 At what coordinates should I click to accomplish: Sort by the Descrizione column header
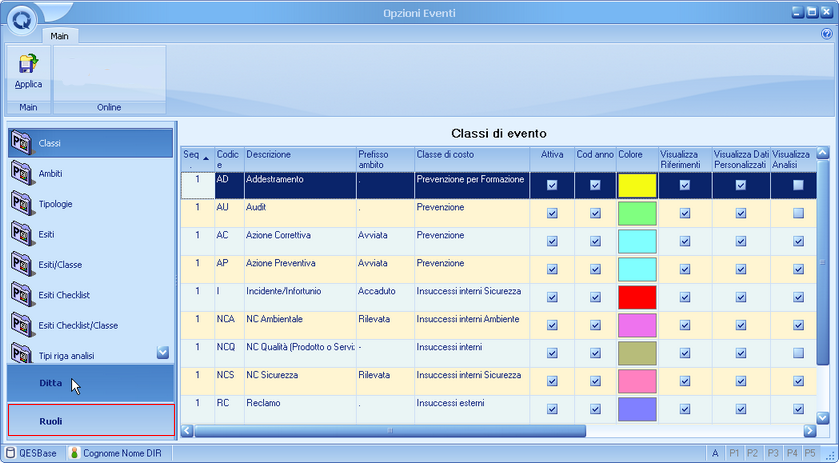pos(300,160)
